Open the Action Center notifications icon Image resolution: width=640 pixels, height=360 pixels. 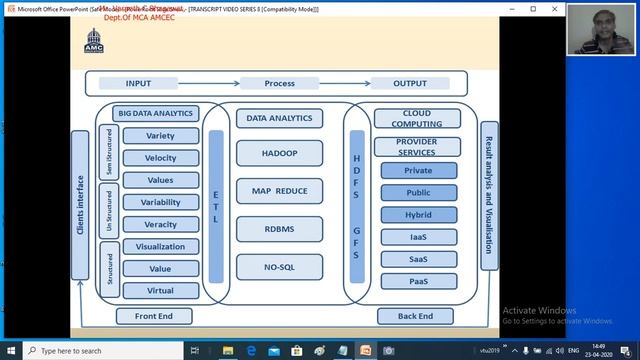point(625,351)
